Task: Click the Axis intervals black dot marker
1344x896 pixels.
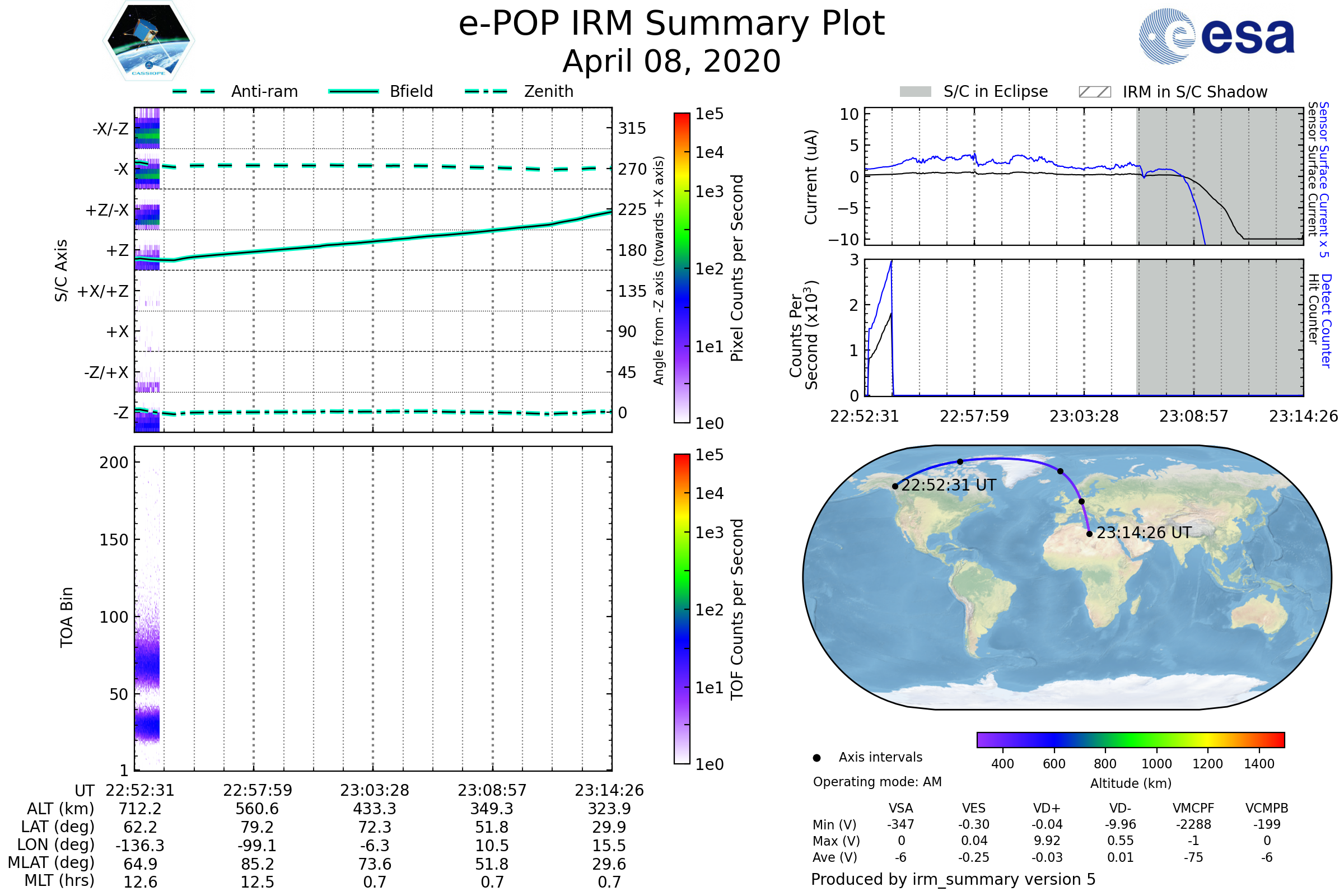Action: pos(816,758)
